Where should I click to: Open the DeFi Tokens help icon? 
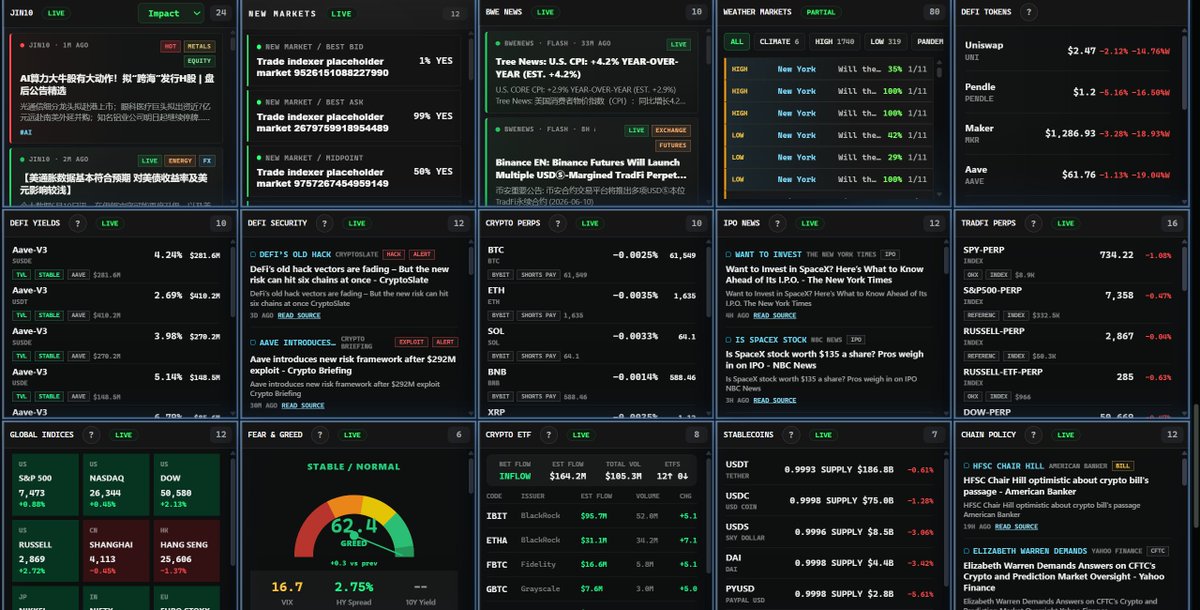(1028, 12)
